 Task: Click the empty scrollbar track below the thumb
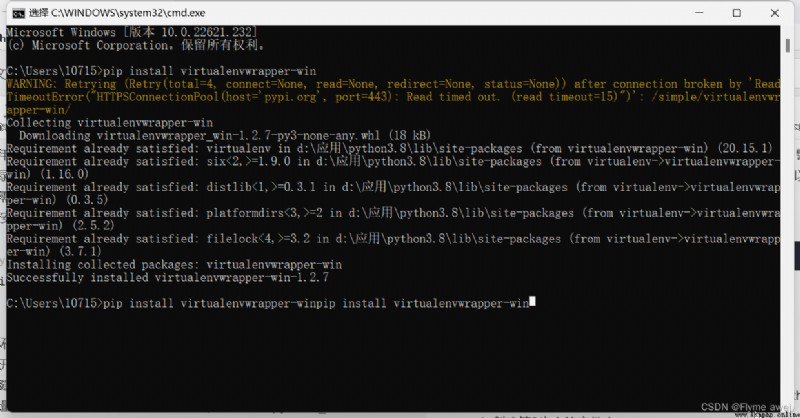point(788,230)
